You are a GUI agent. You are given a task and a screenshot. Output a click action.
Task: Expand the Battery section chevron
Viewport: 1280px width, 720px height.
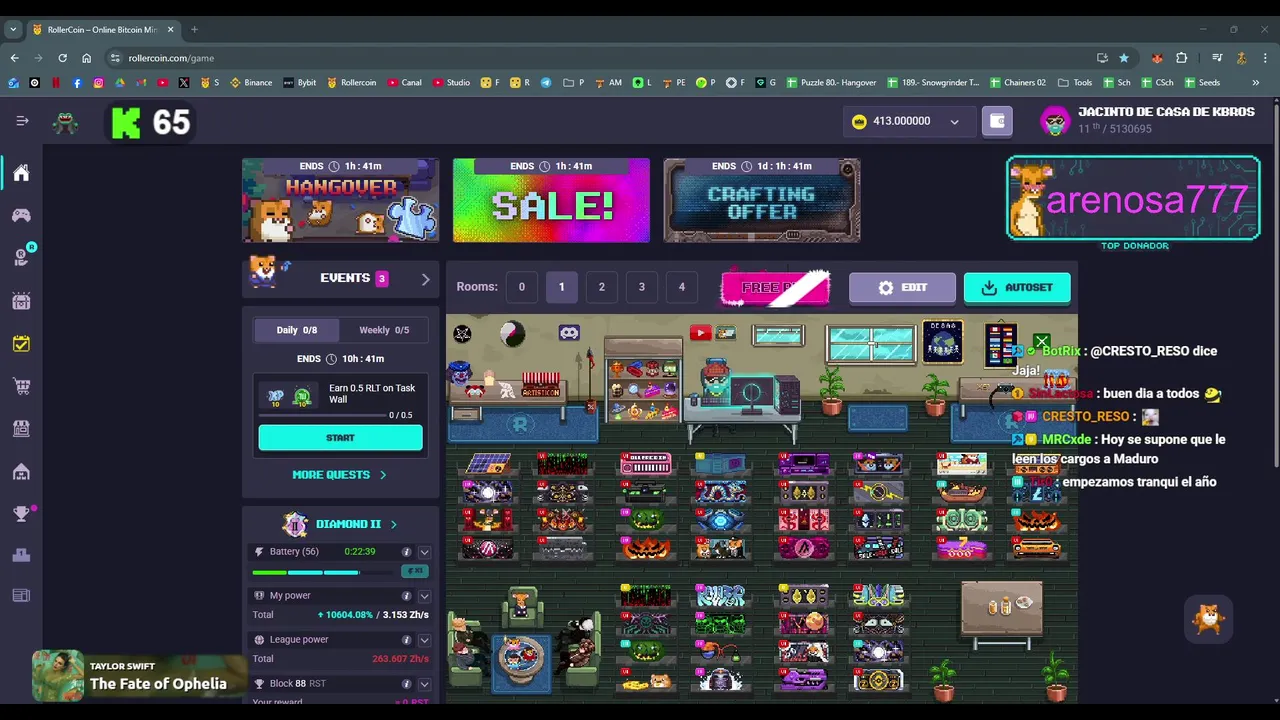click(x=424, y=552)
